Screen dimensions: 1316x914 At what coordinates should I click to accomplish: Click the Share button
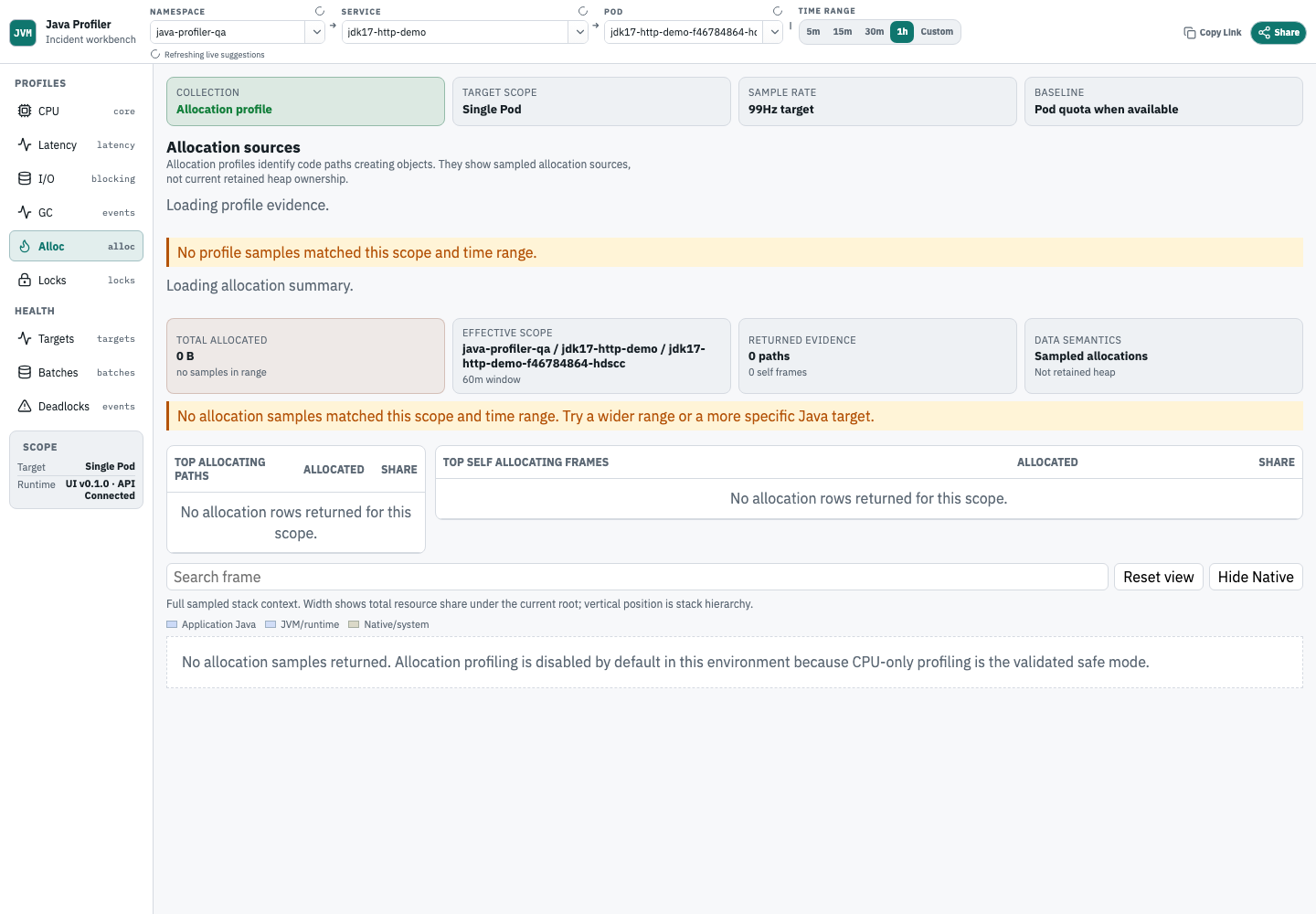point(1279,33)
